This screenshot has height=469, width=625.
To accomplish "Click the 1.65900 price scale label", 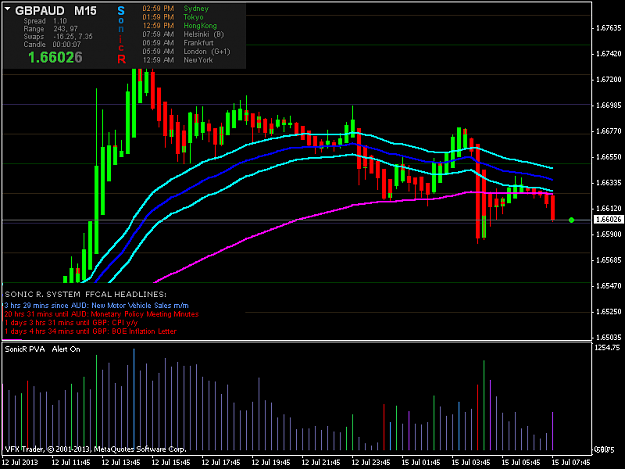I will 608,234.
